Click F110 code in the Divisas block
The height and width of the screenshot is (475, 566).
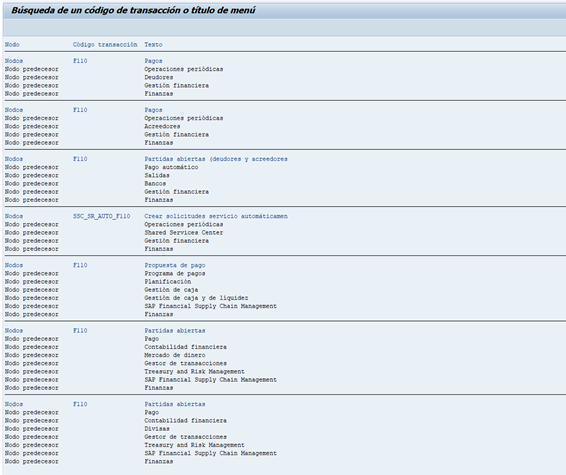[x=80, y=404]
